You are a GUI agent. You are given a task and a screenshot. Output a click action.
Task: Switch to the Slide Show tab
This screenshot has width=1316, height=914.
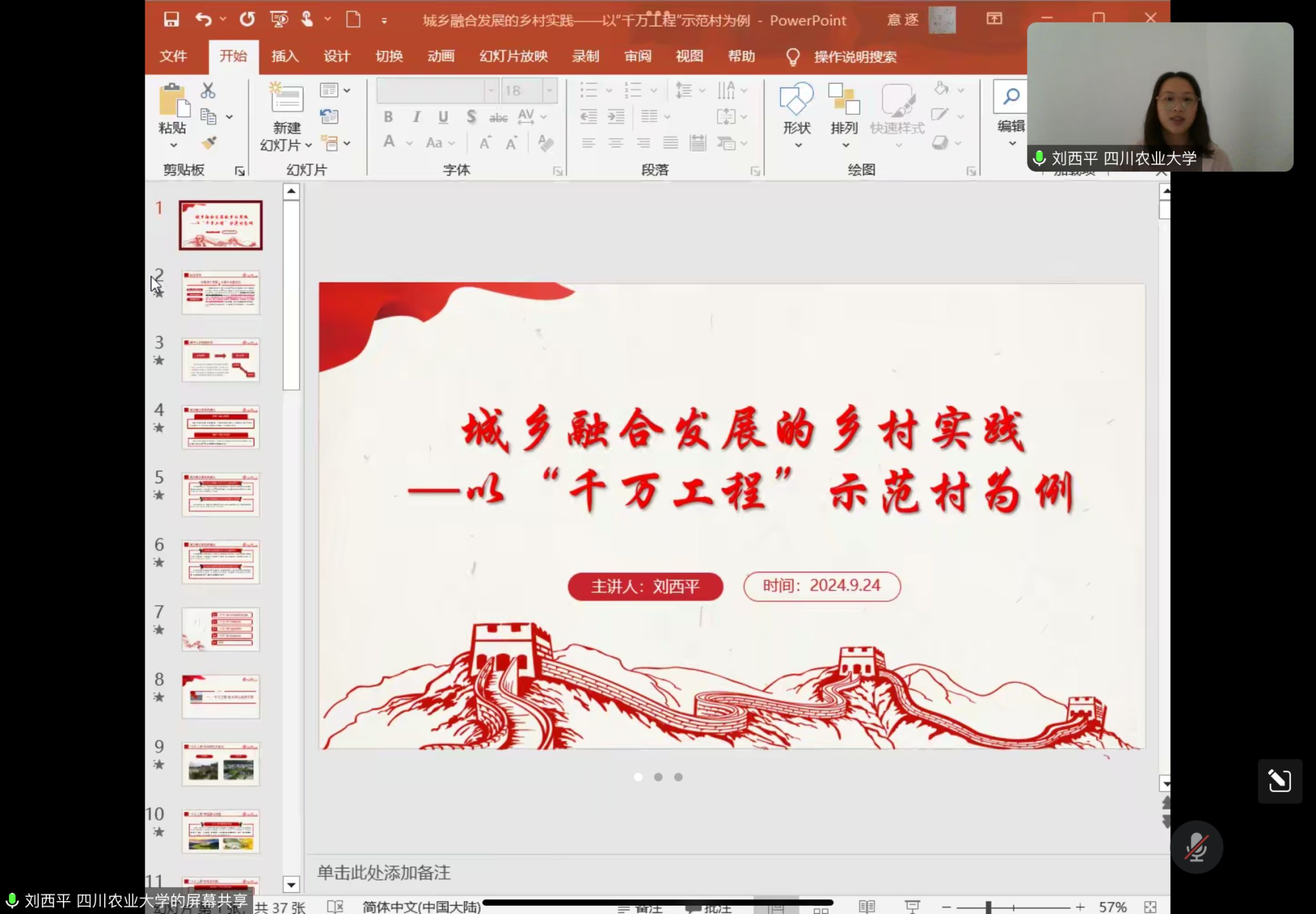(x=513, y=57)
